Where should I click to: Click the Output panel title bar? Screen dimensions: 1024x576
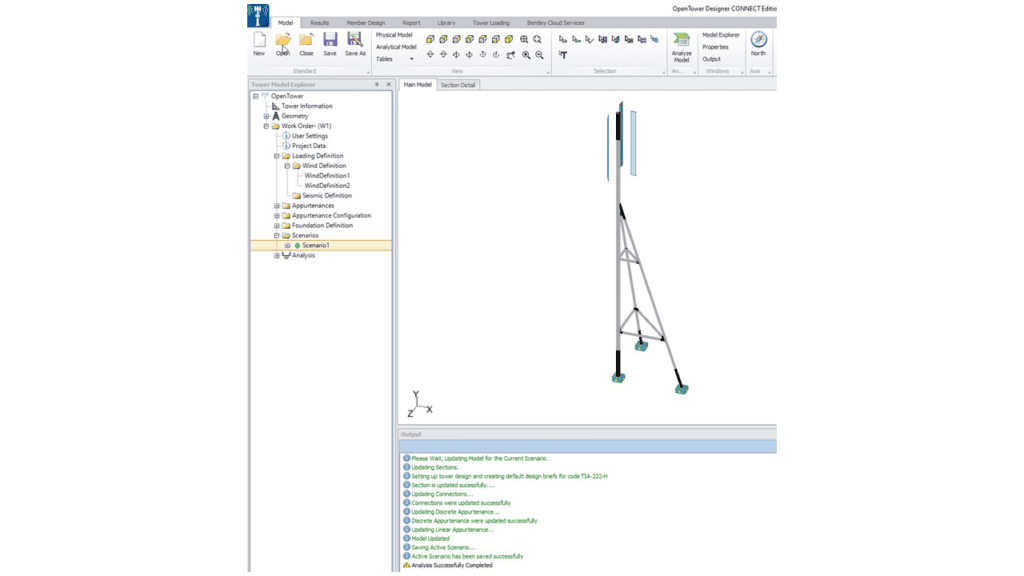click(x=500, y=434)
